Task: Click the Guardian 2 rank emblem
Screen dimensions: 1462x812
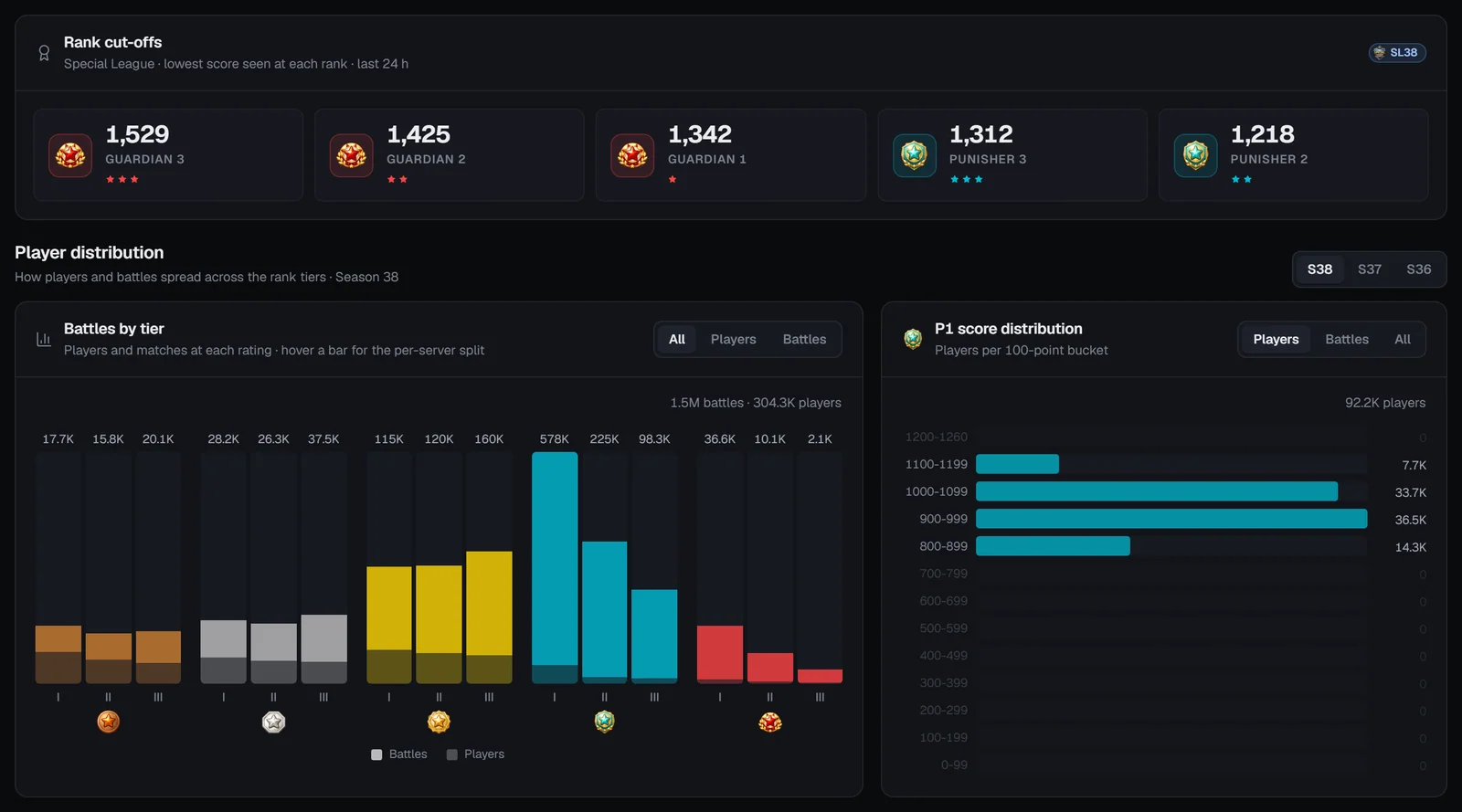Action: [352, 155]
